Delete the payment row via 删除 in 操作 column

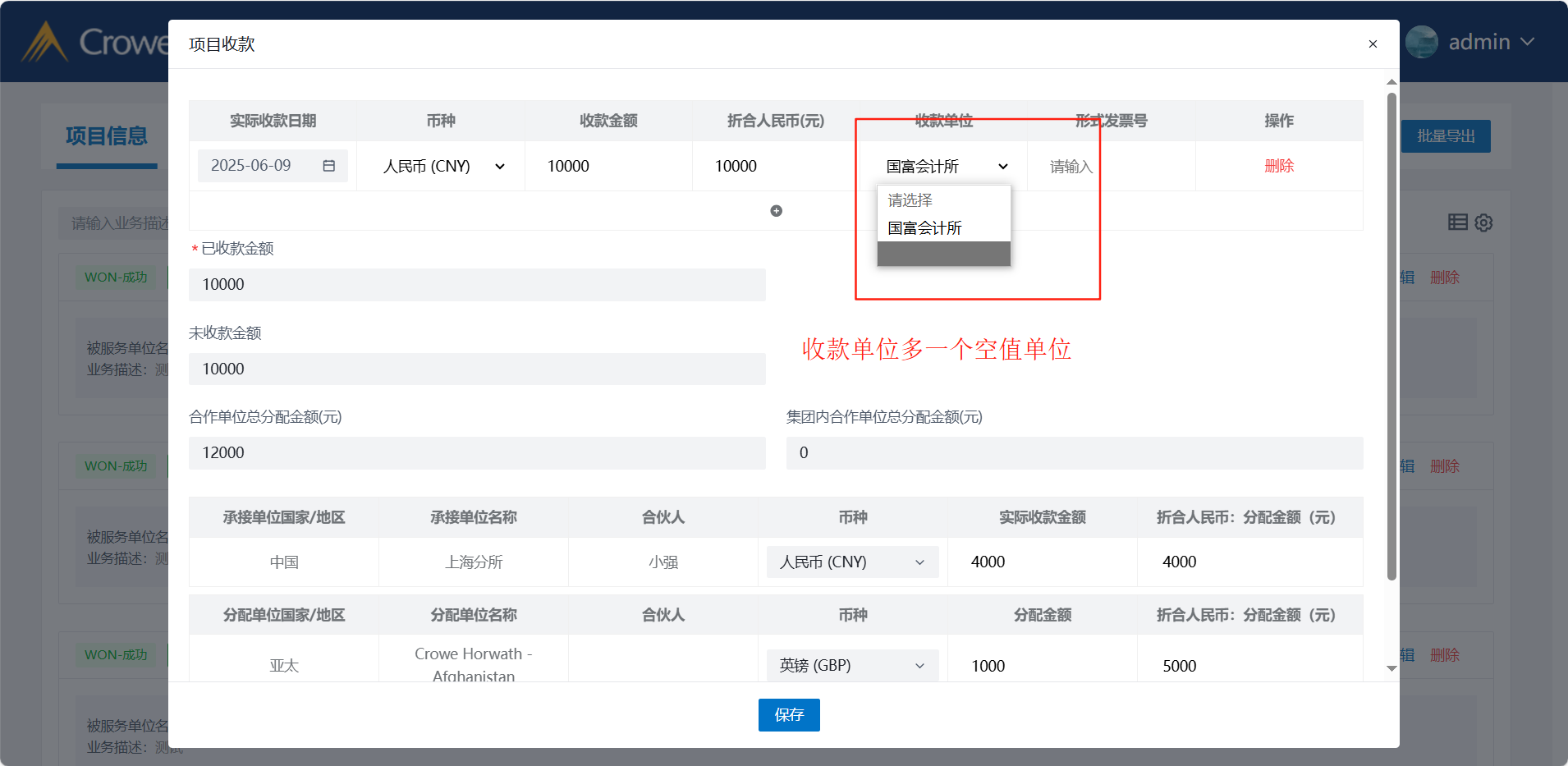pyautogui.click(x=1279, y=166)
